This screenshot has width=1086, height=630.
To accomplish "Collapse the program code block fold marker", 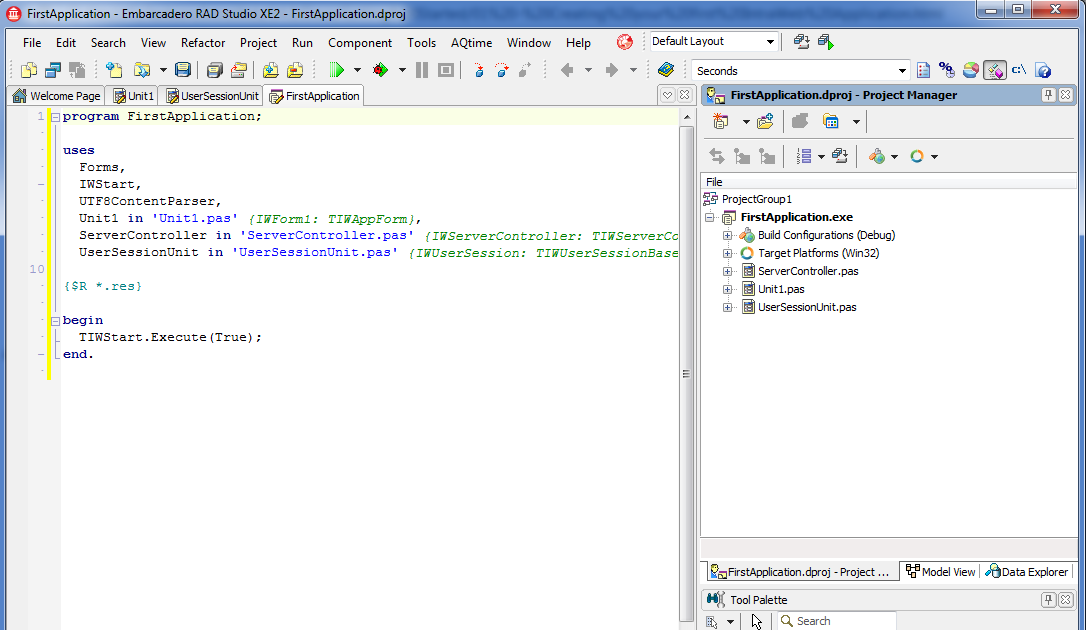I will point(55,117).
